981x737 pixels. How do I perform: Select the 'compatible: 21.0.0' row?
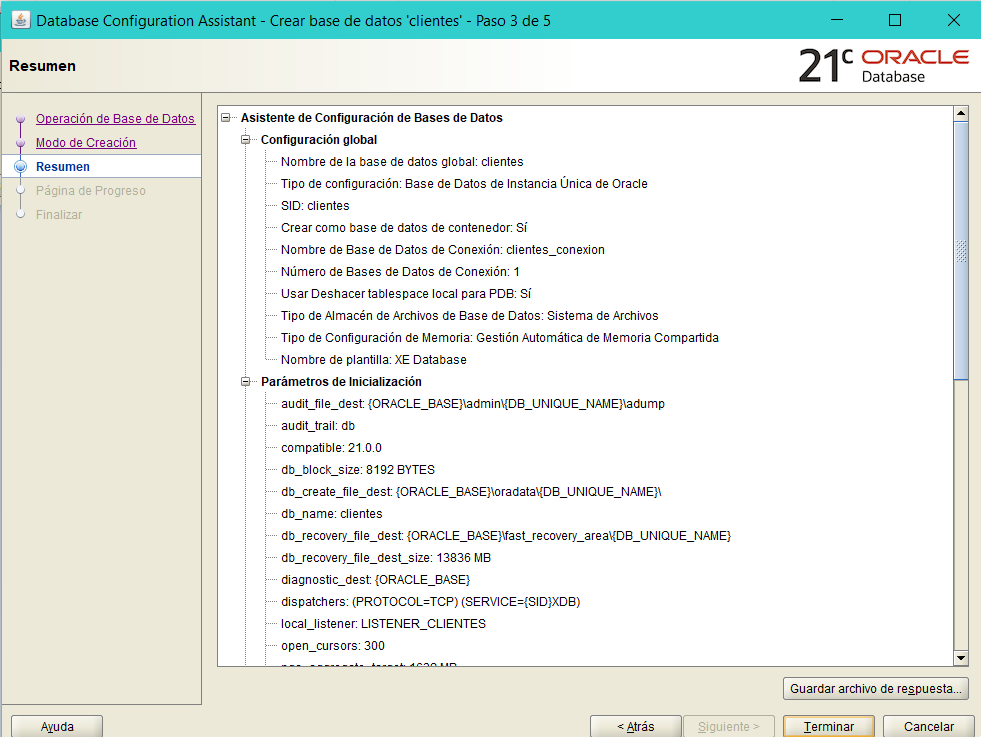coord(331,448)
